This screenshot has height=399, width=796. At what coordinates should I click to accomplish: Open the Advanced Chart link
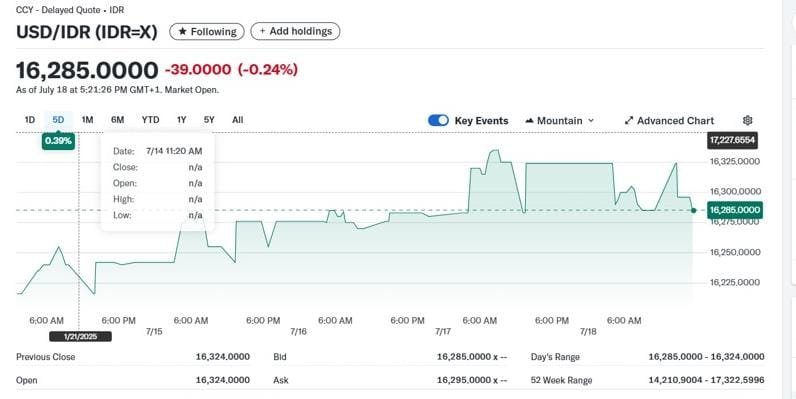(669, 121)
